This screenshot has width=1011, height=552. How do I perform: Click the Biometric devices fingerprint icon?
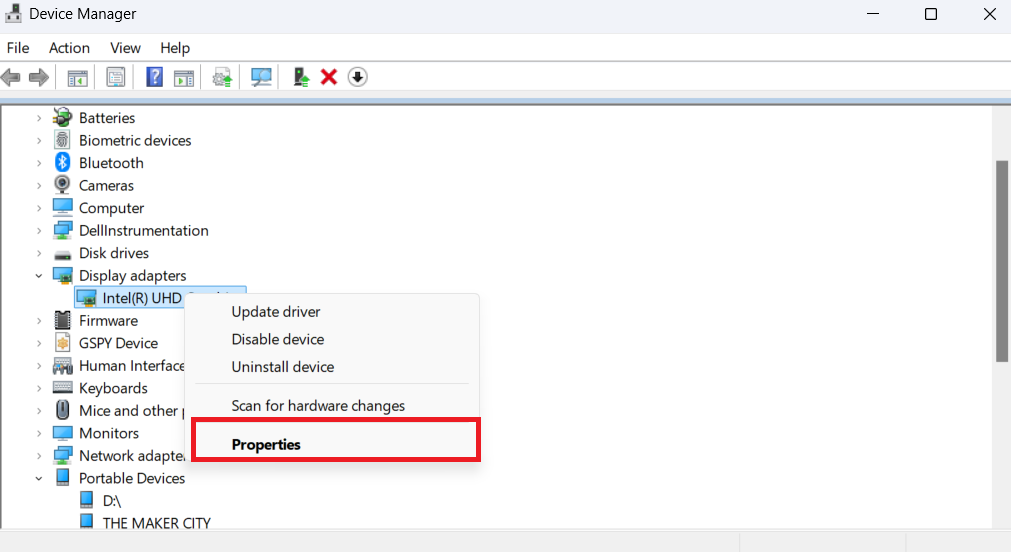63,140
